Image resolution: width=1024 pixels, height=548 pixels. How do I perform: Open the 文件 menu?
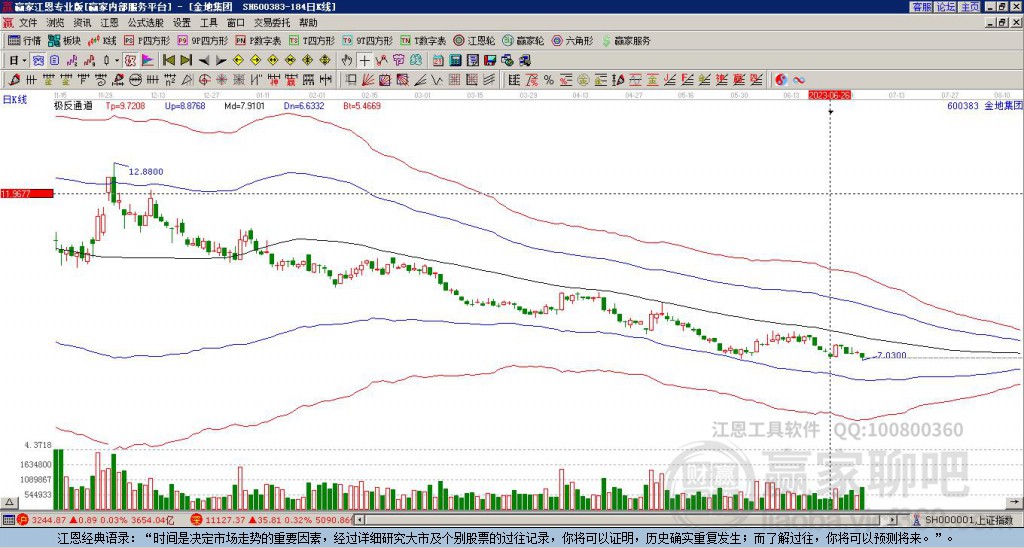(28, 23)
